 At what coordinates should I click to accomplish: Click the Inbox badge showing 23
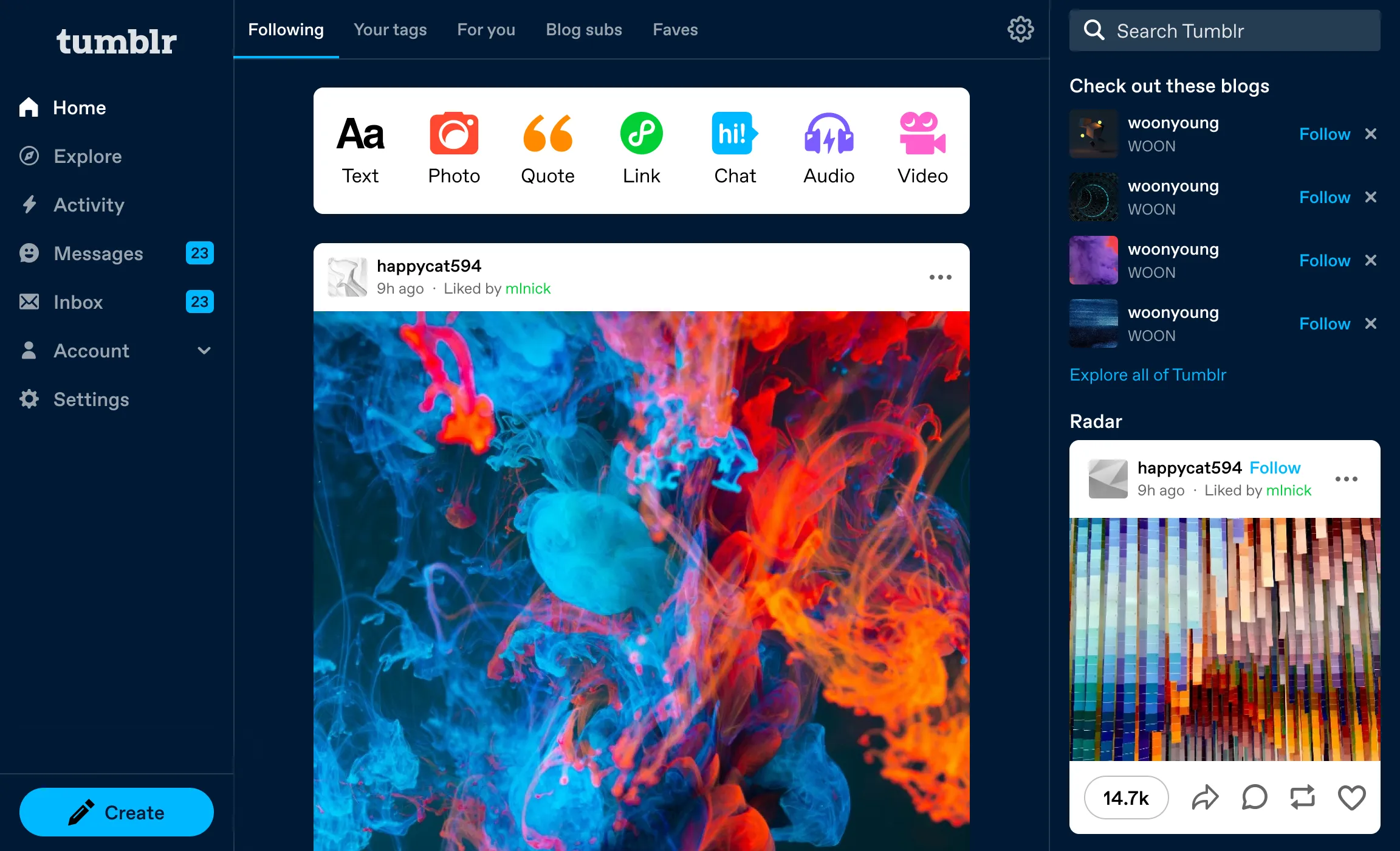pos(199,301)
